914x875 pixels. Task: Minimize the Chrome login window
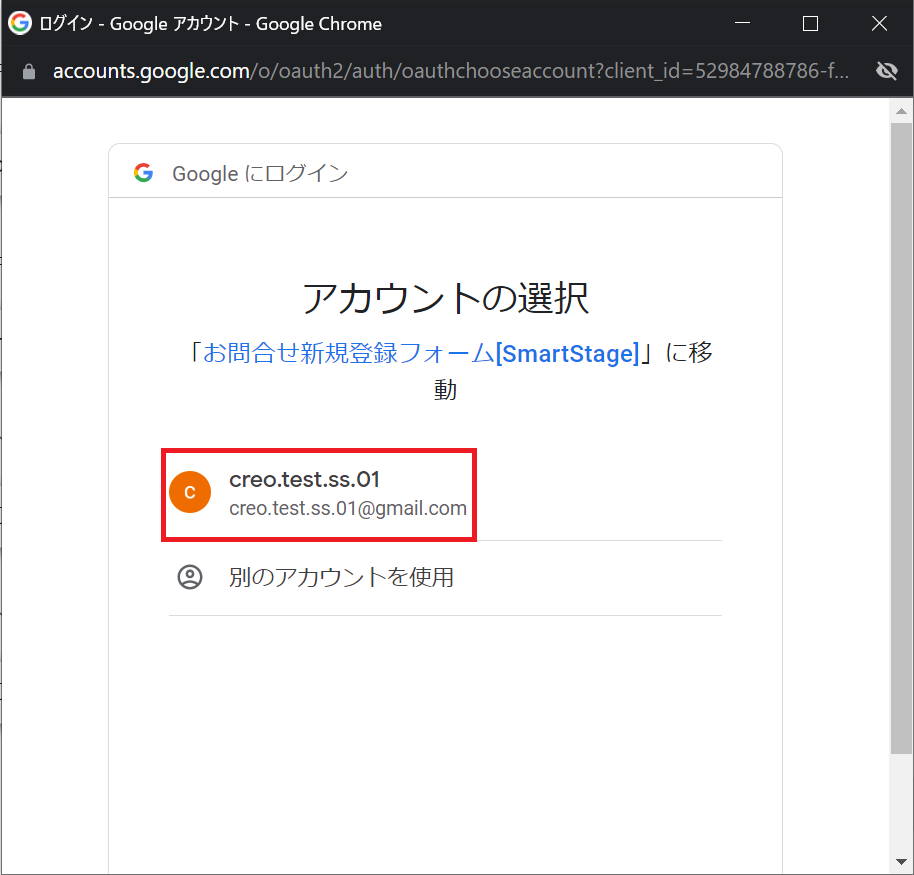742,23
